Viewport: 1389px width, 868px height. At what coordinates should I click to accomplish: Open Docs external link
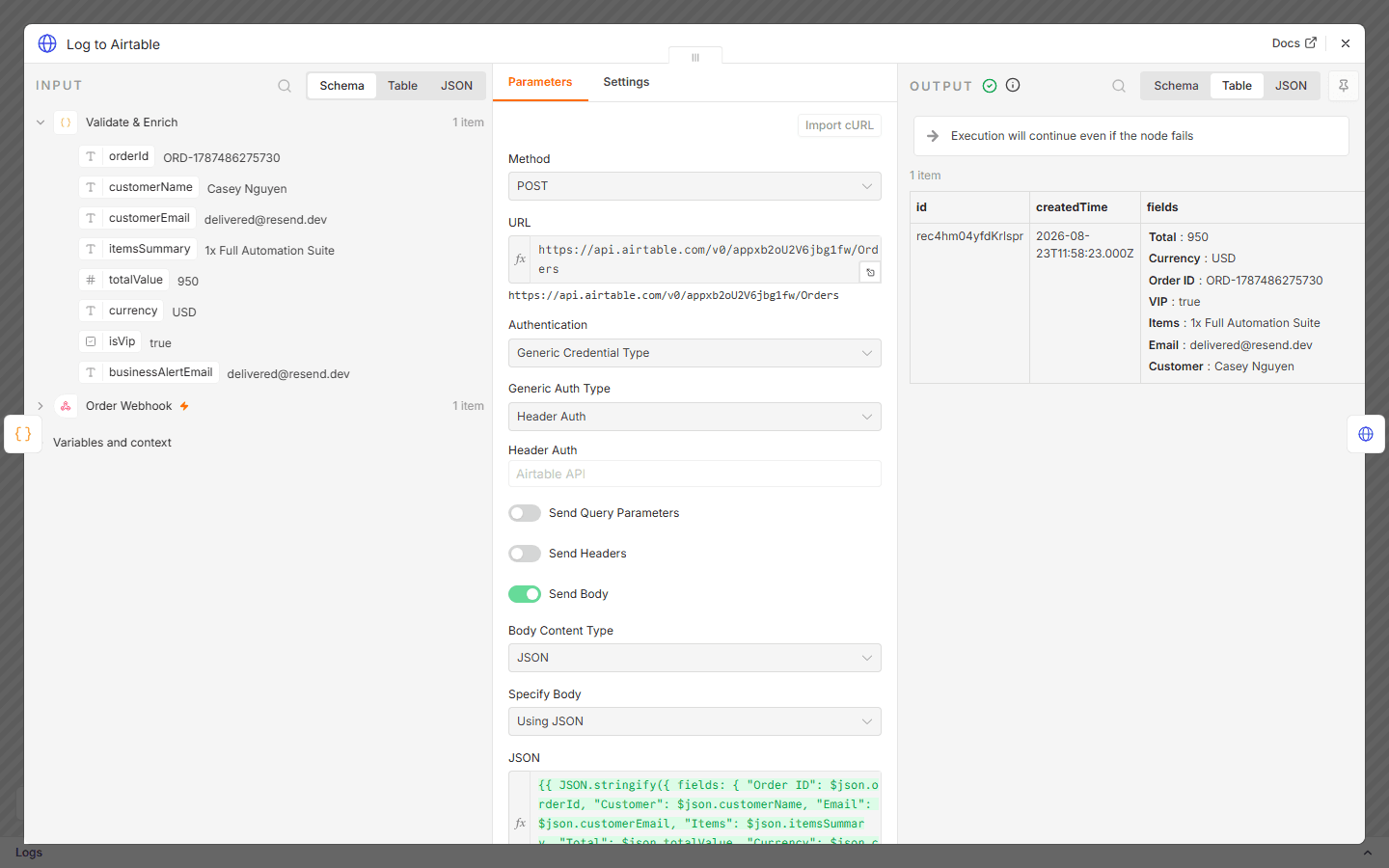click(1294, 43)
